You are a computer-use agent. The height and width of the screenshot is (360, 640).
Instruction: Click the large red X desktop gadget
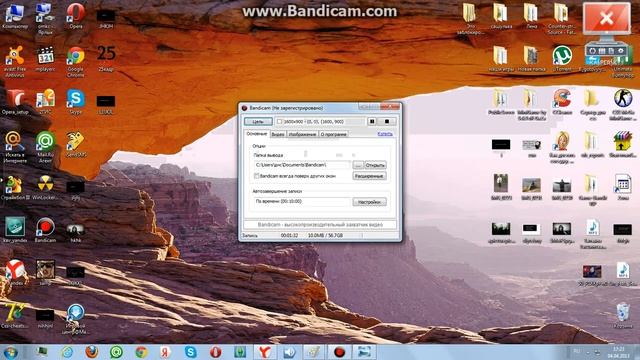pos(607,18)
